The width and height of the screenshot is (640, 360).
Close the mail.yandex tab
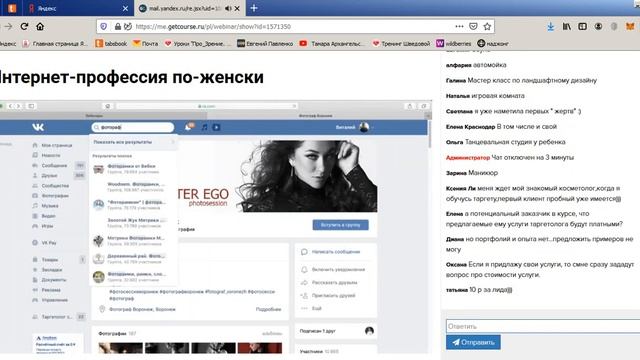[x=237, y=8]
